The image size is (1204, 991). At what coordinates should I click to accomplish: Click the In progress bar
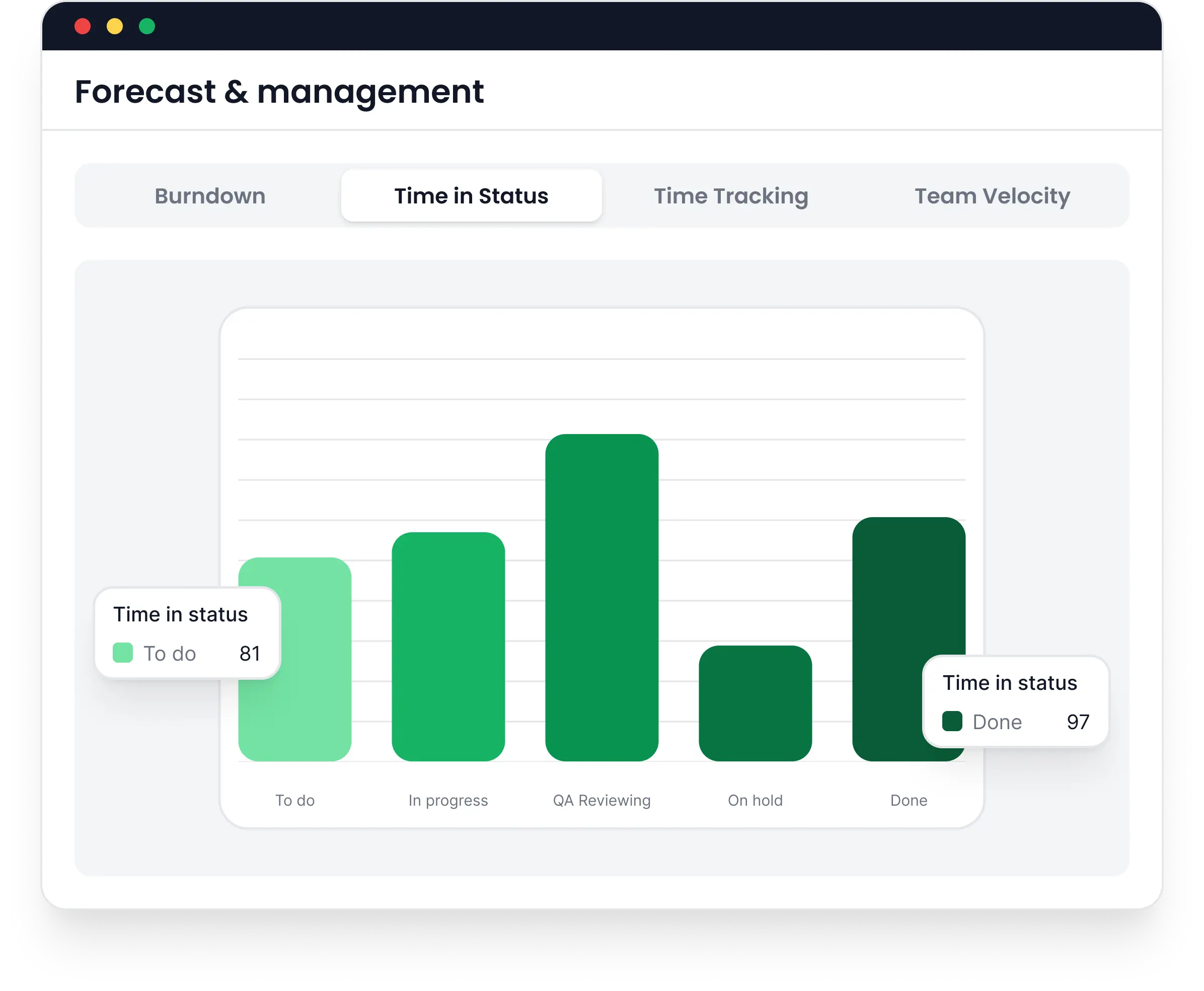448,646
